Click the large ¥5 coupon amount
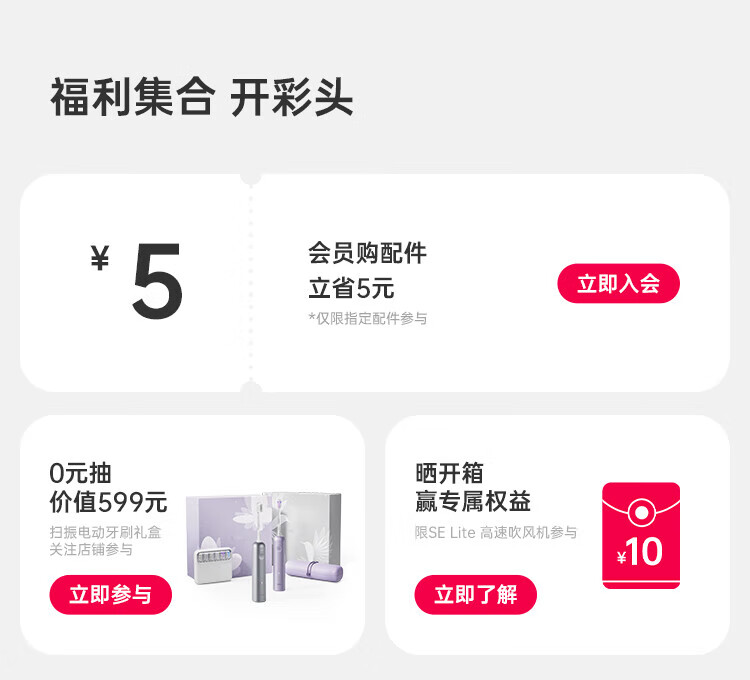The image size is (750, 680). (140, 281)
